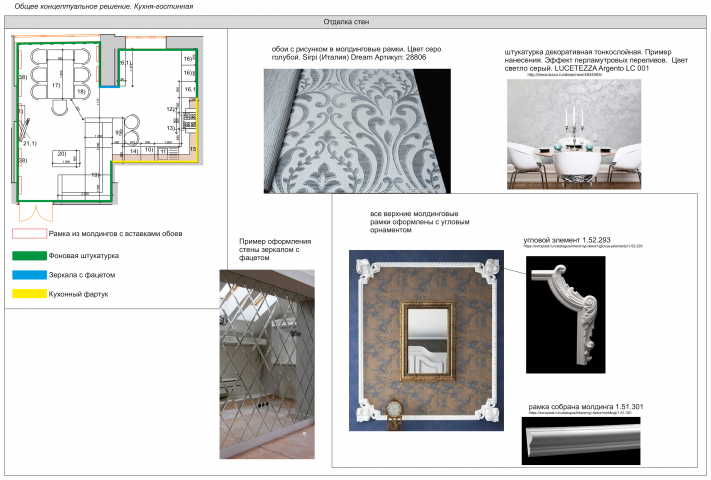Screen dimensions: 711x480
Task: Click the sink labeled 11 on plan
Action: point(163,153)
